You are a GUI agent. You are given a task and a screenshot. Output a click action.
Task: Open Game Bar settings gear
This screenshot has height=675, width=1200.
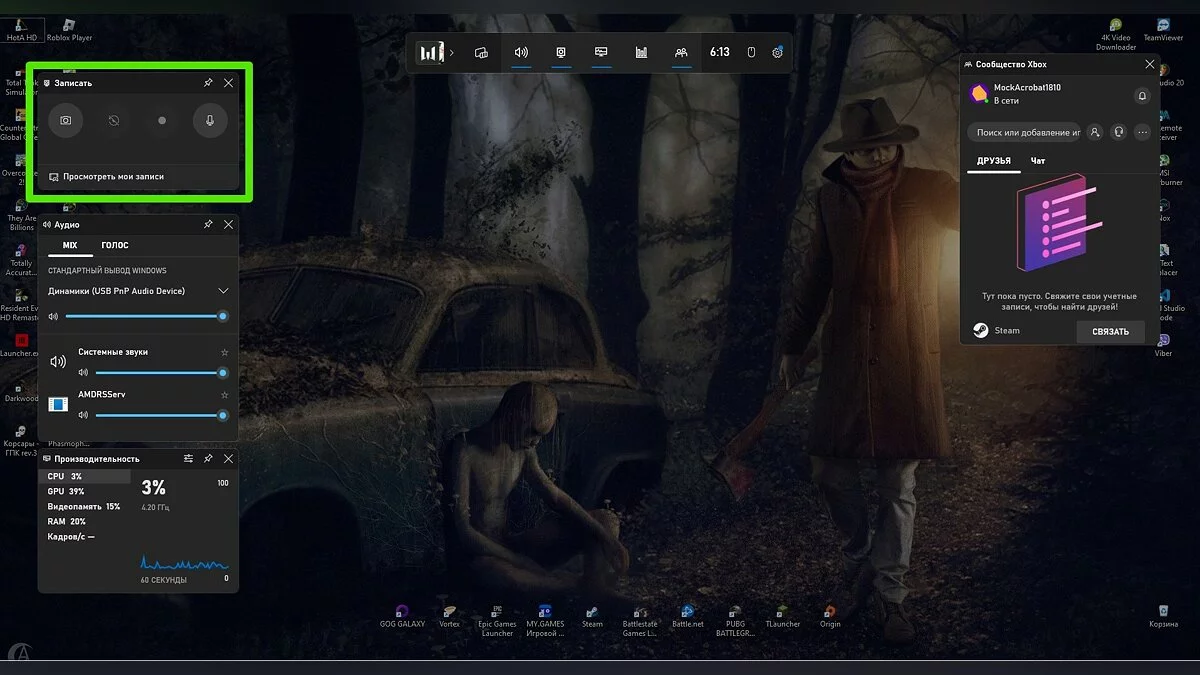tap(777, 52)
